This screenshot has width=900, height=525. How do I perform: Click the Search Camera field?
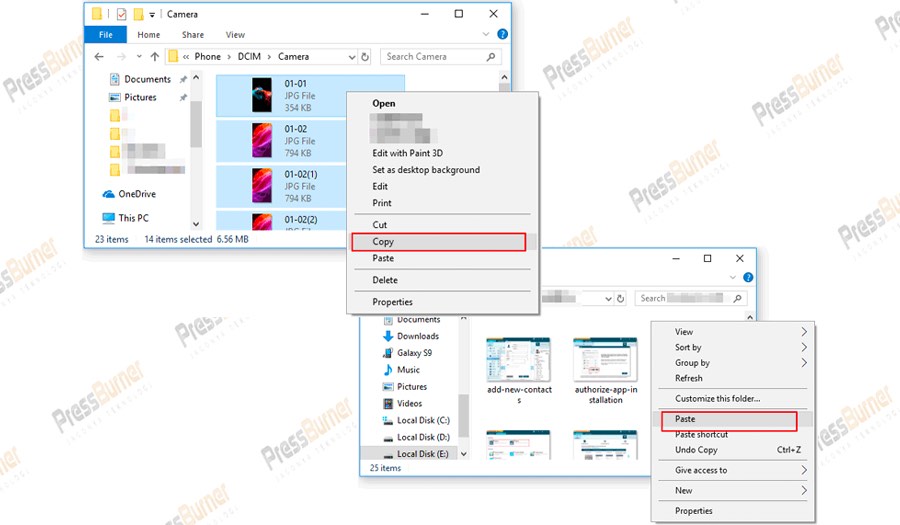(x=438, y=57)
